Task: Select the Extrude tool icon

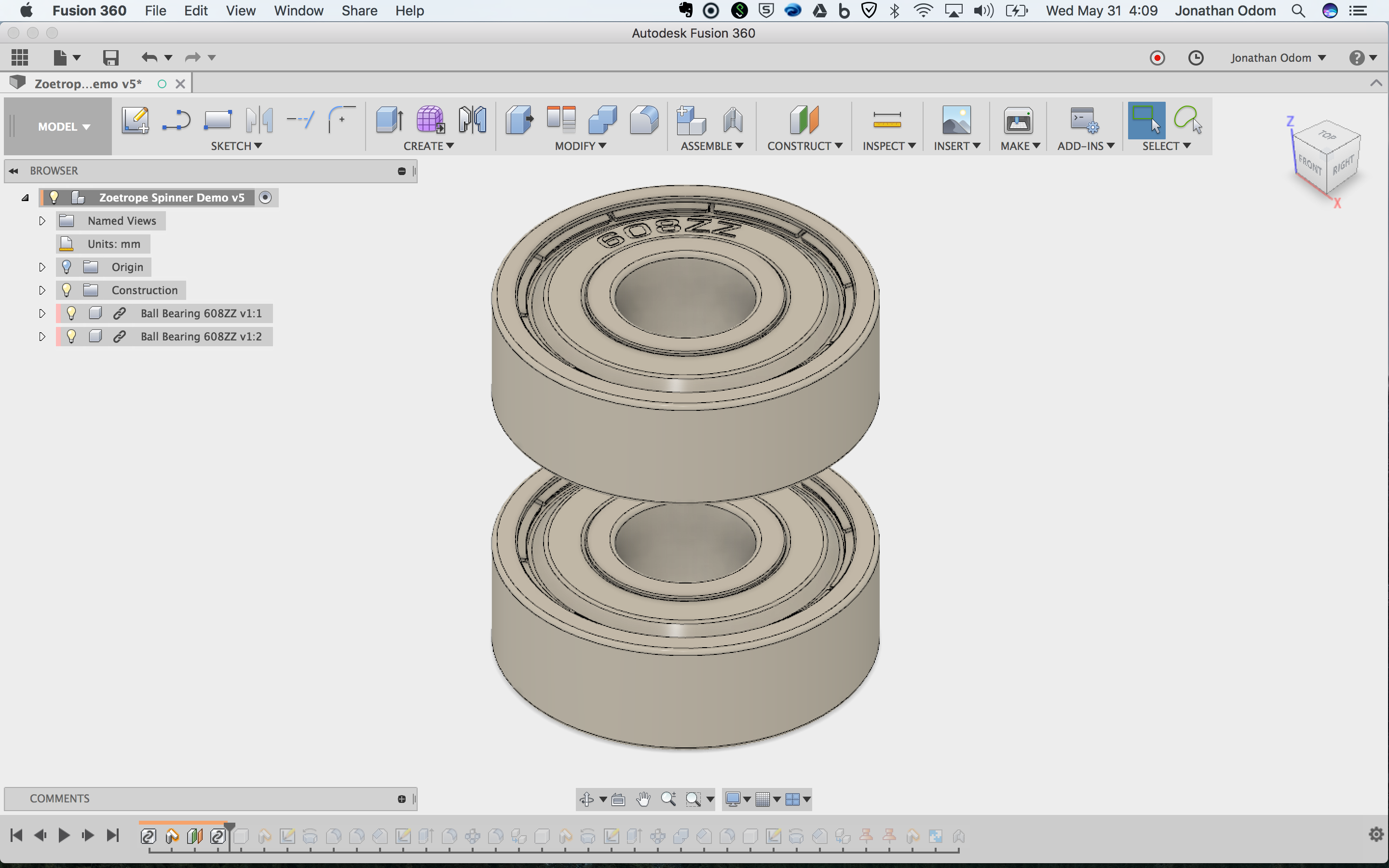Action: pyautogui.click(x=390, y=120)
